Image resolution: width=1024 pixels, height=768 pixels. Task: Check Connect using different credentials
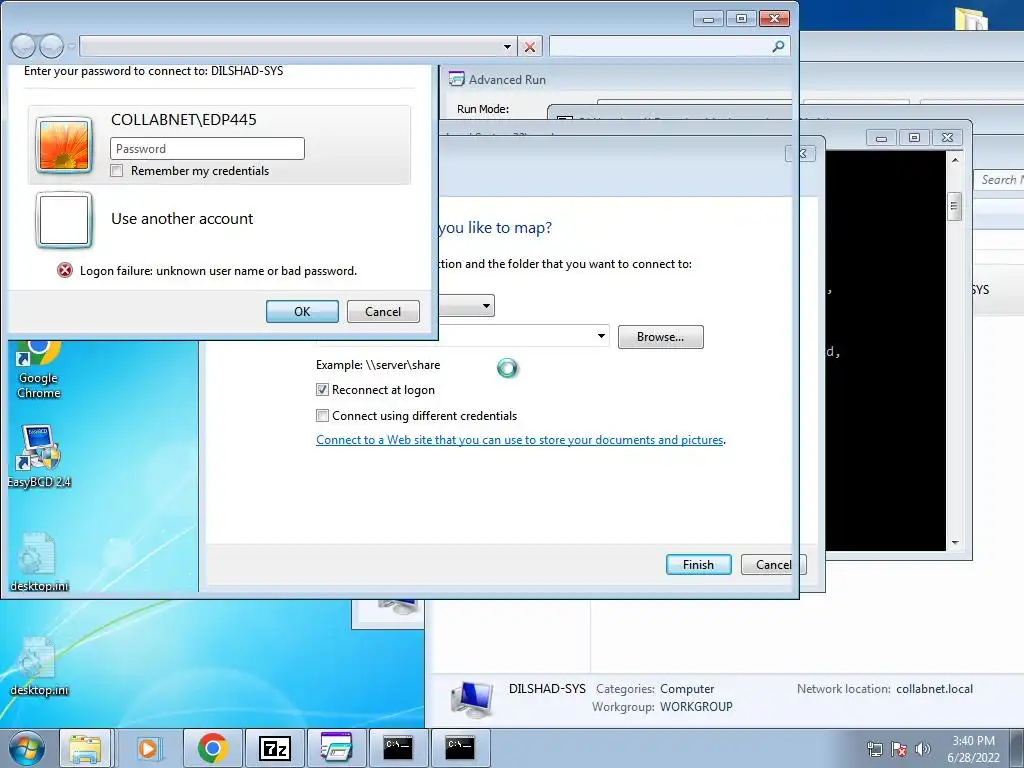click(x=322, y=416)
